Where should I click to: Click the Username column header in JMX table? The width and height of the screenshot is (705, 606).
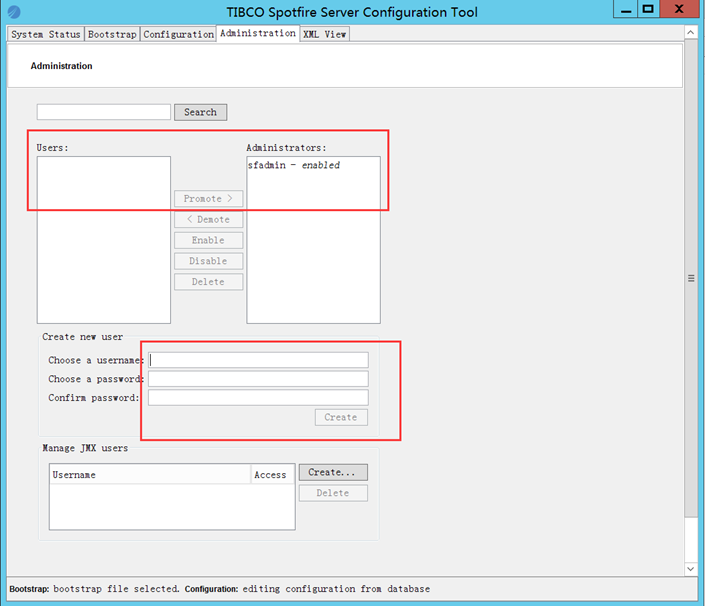pos(150,475)
